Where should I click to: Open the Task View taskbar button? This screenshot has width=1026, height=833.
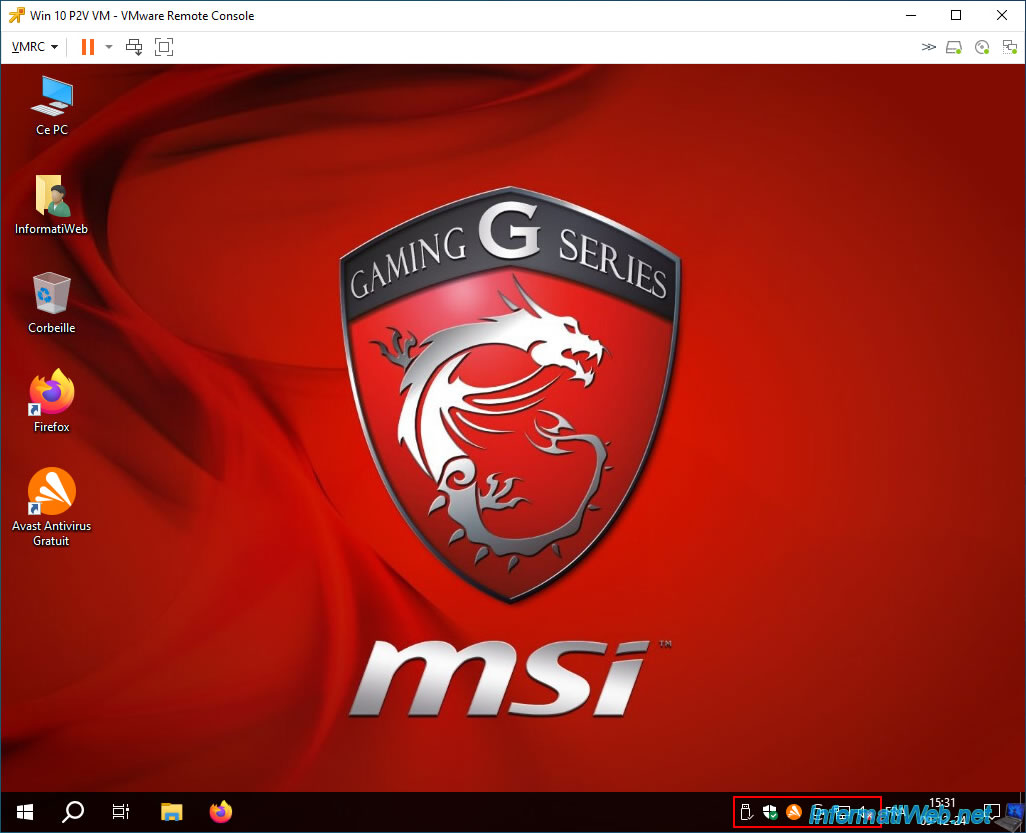(121, 812)
